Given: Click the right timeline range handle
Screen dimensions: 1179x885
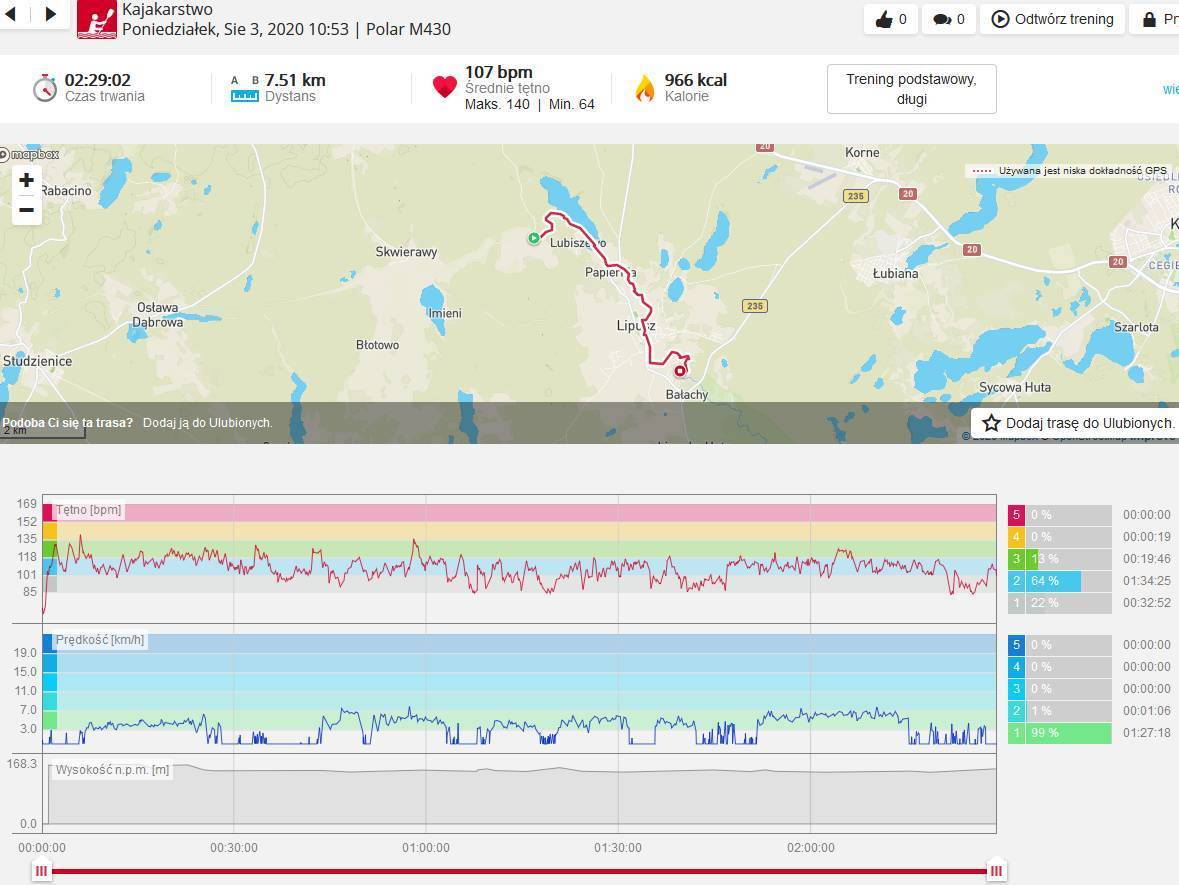Looking at the screenshot, I should [x=996, y=871].
